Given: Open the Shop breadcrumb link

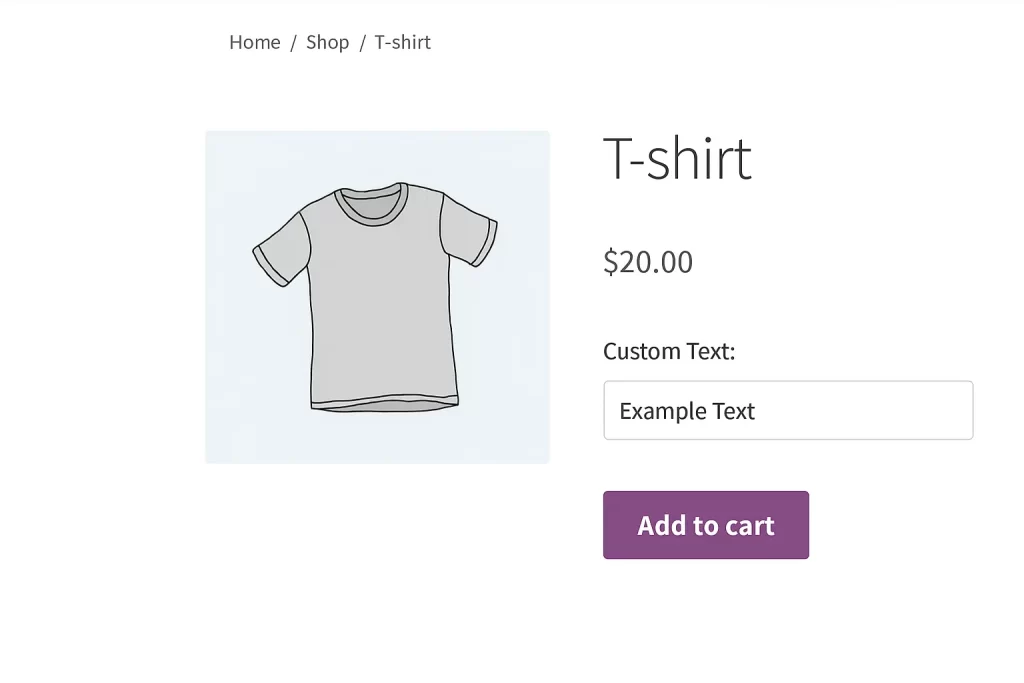Looking at the screenshot, I should pos(327,42).
